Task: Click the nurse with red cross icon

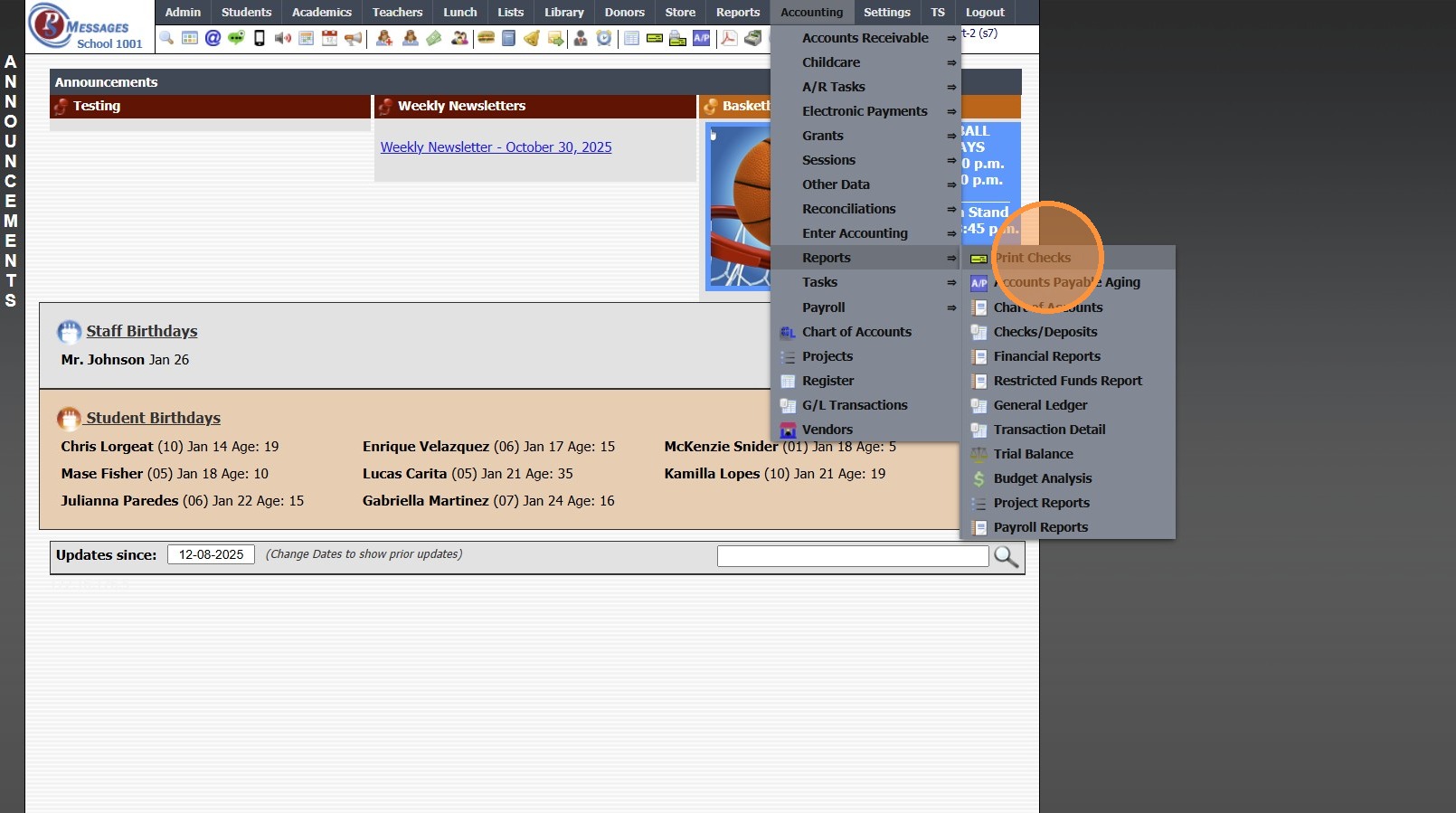Action: tap(384, 38)
